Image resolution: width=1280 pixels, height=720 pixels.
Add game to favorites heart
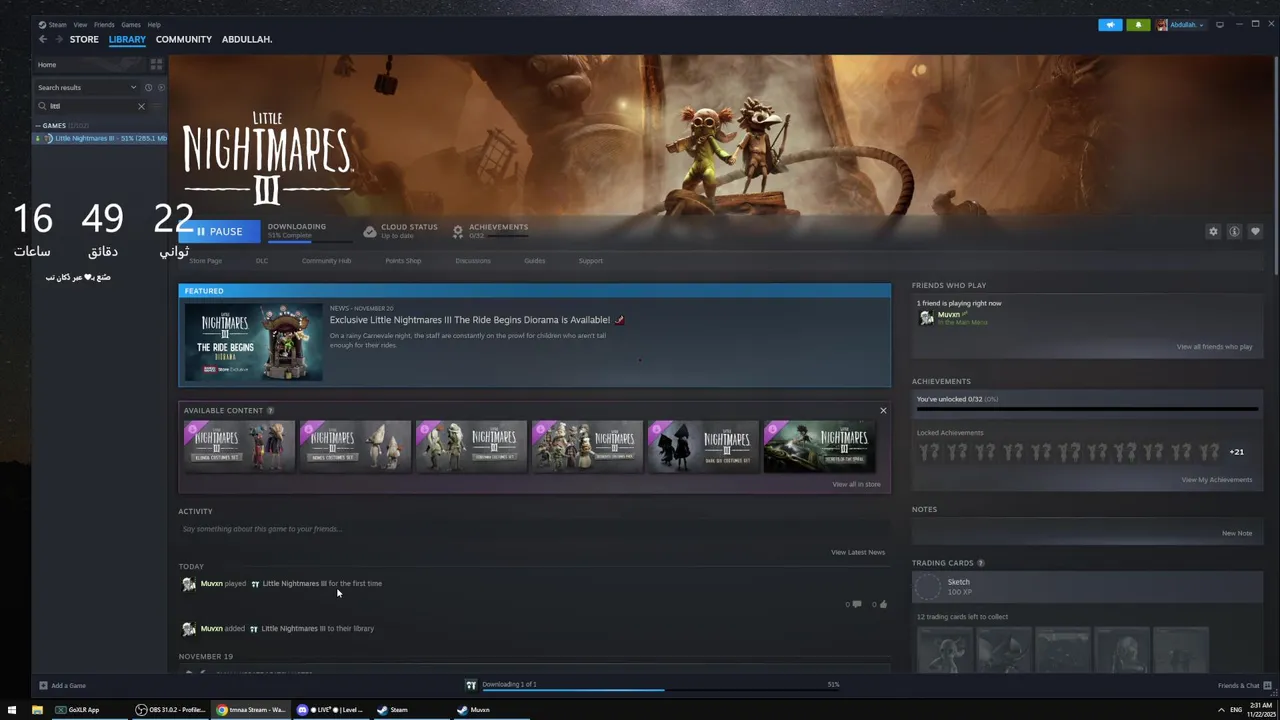click(x=1255, y=231)
